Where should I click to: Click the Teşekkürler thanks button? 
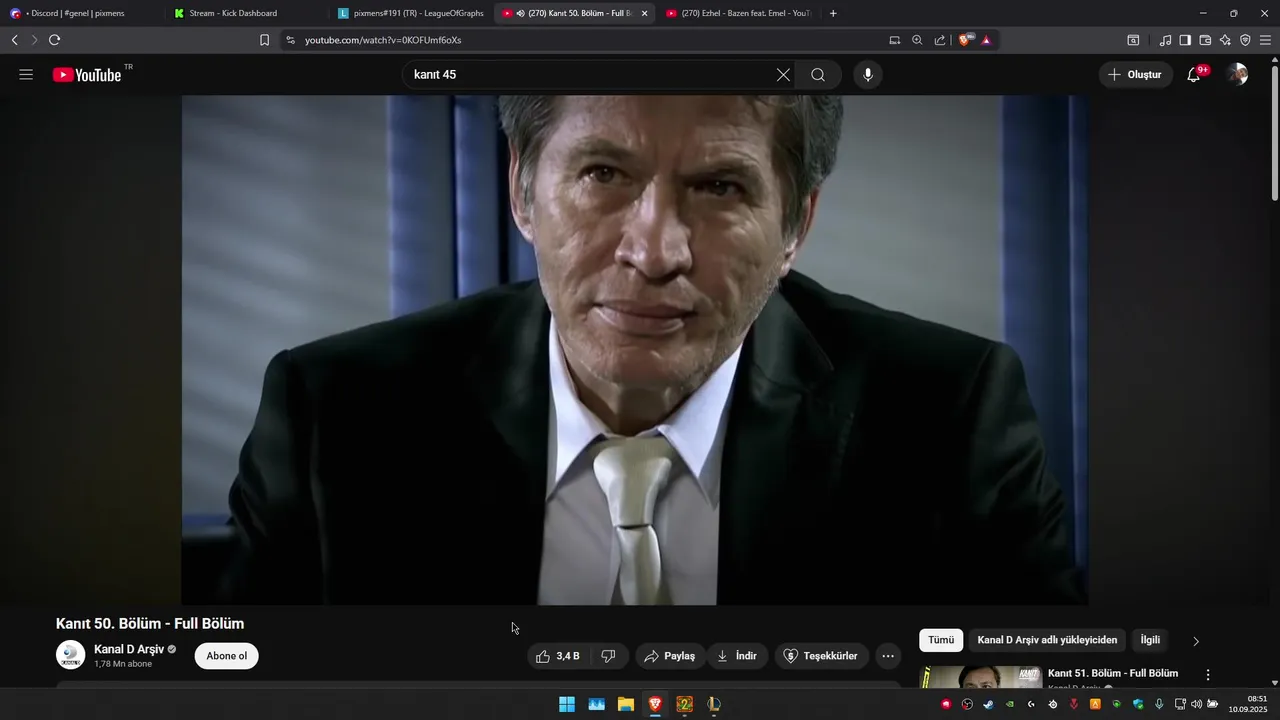(820, 656)
